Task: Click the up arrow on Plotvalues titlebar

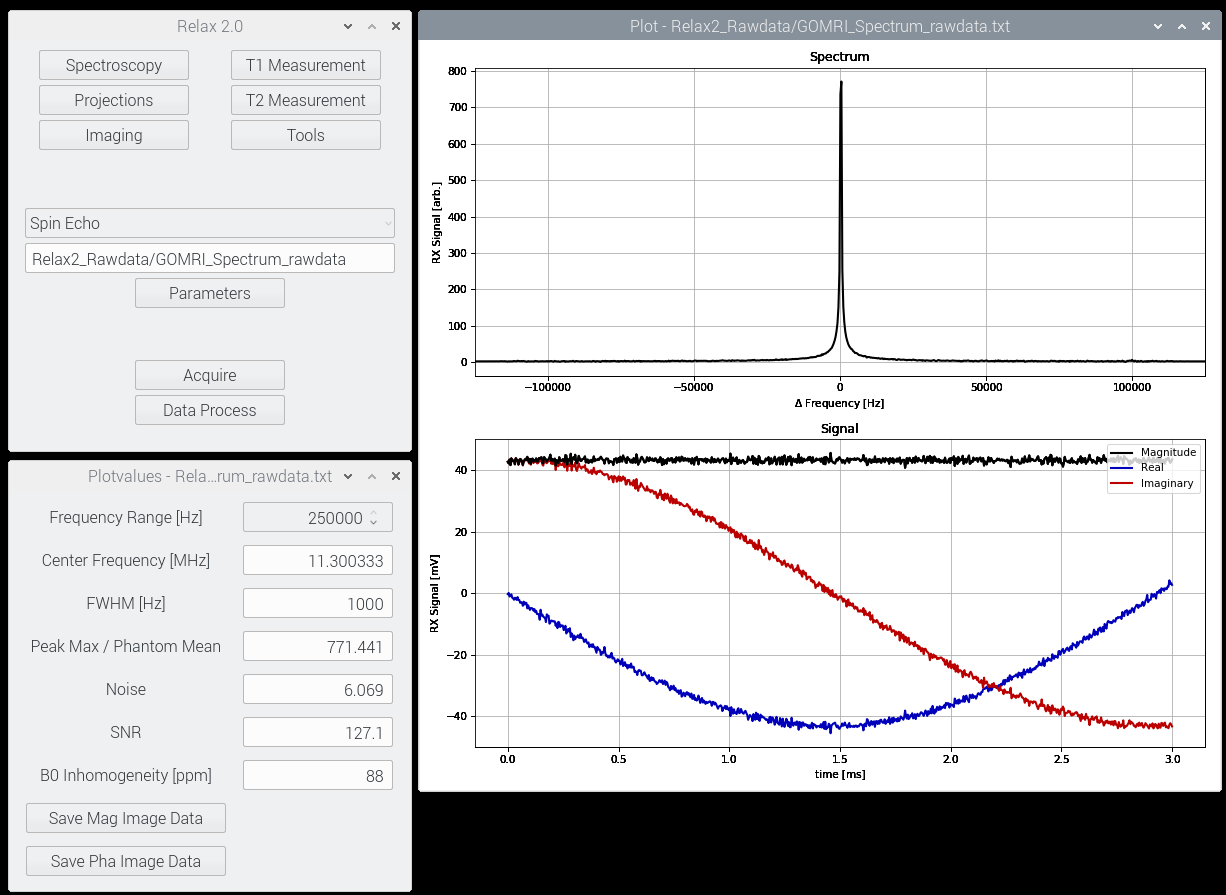Action: 371,477
